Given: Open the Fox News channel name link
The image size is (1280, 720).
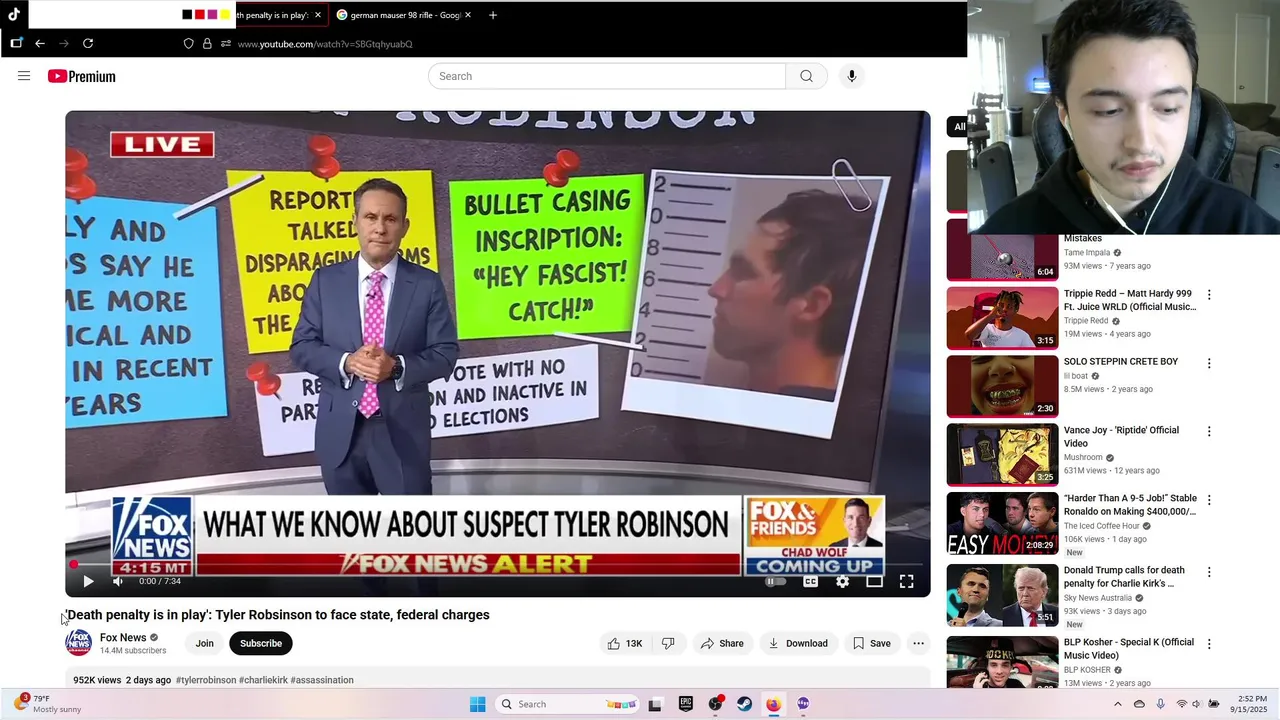Looking at the screenshot, I should pos(123,637).
